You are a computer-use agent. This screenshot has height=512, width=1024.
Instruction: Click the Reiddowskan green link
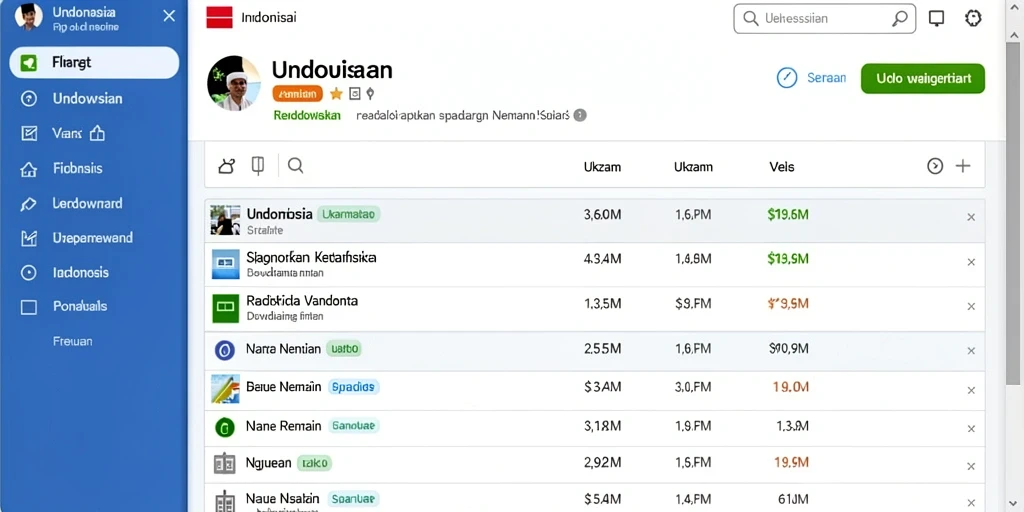coord(307,116)
